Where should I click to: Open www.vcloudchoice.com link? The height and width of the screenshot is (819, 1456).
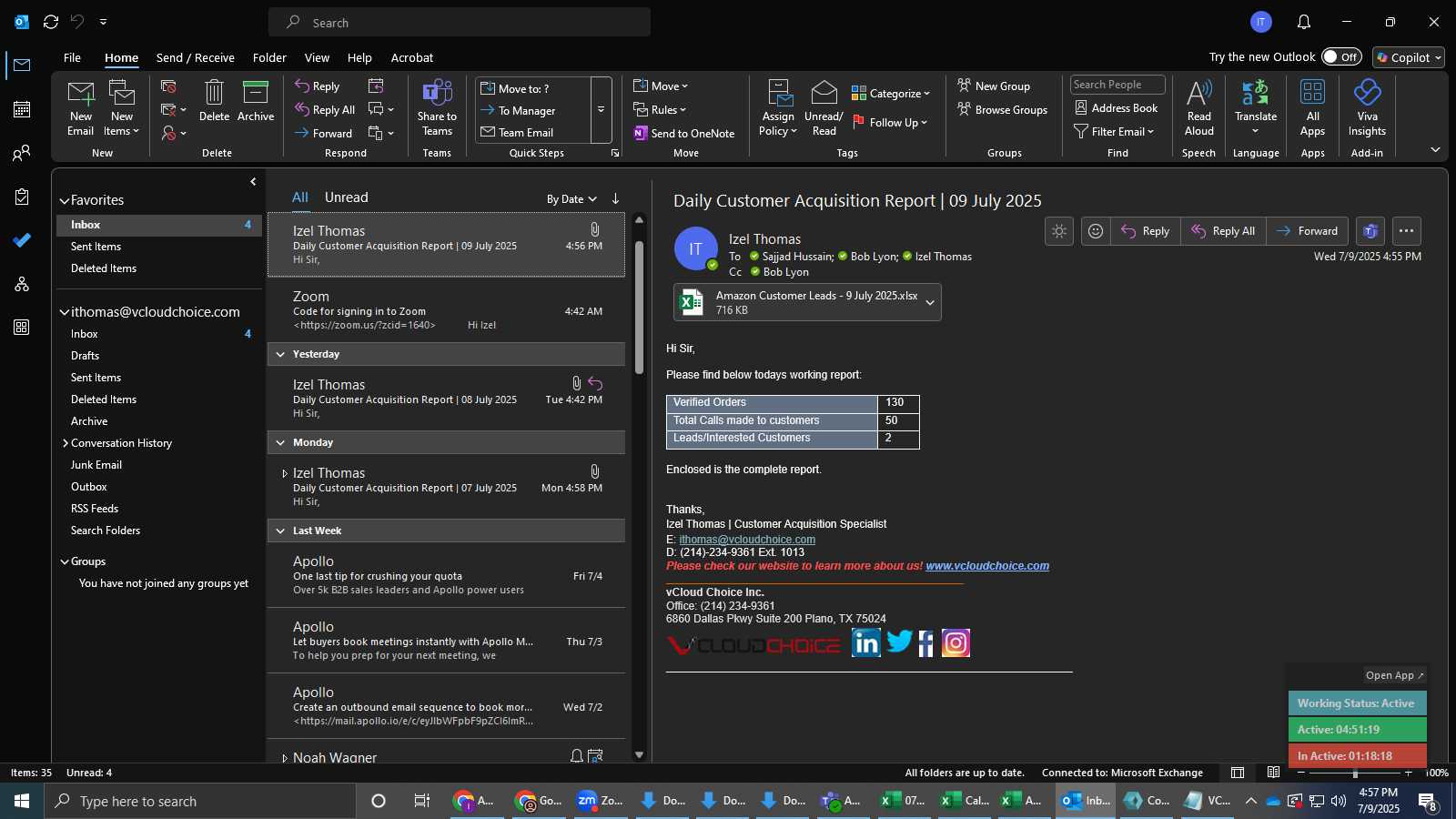(x=987, y=566)
